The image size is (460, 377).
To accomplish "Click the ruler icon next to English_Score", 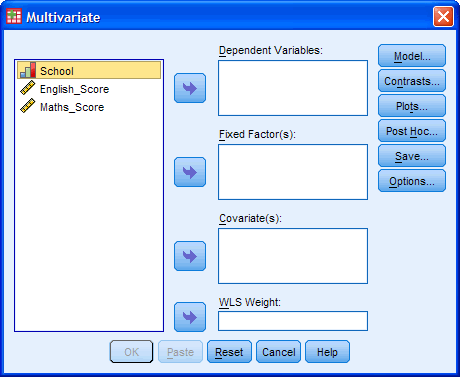I will point(28,88).
